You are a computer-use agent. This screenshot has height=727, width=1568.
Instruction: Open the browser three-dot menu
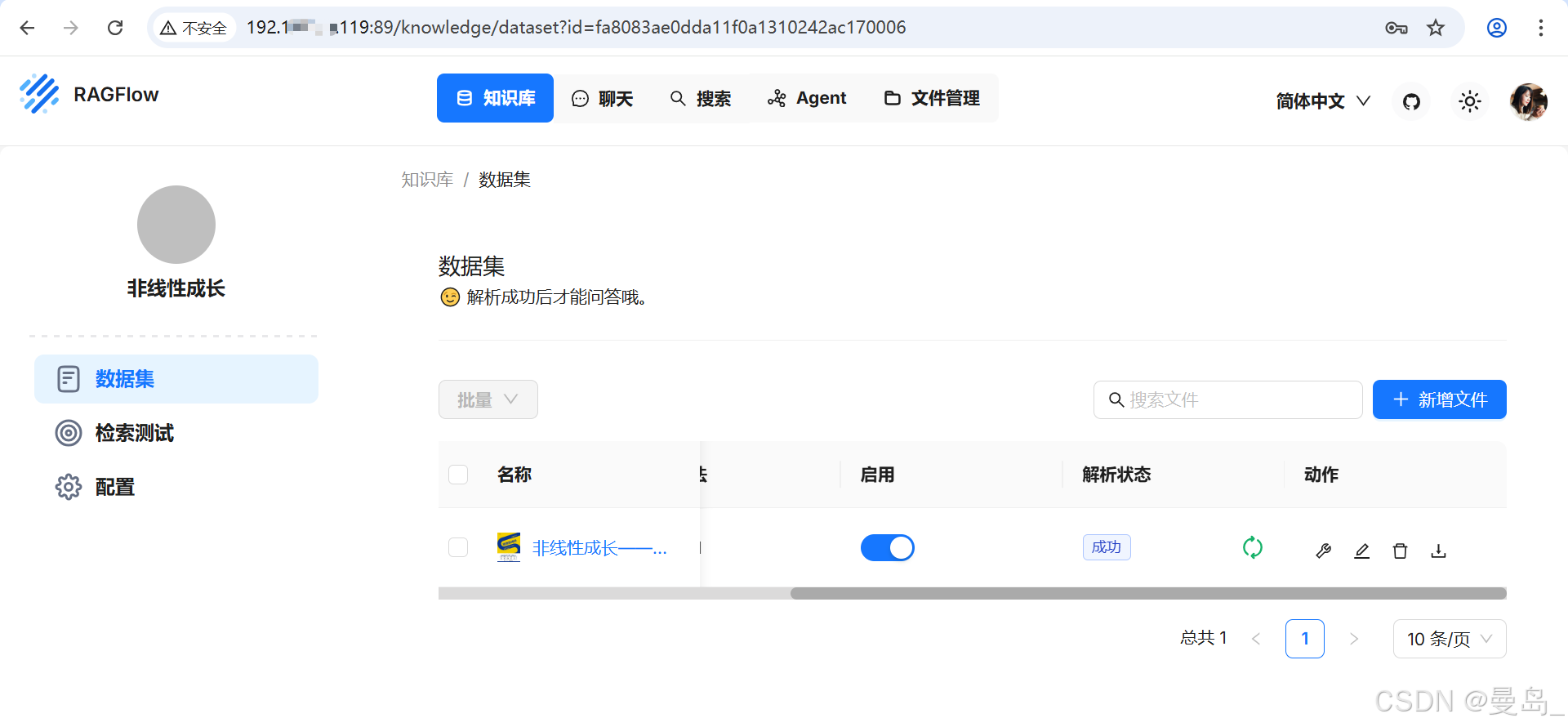coord(1541,28)
